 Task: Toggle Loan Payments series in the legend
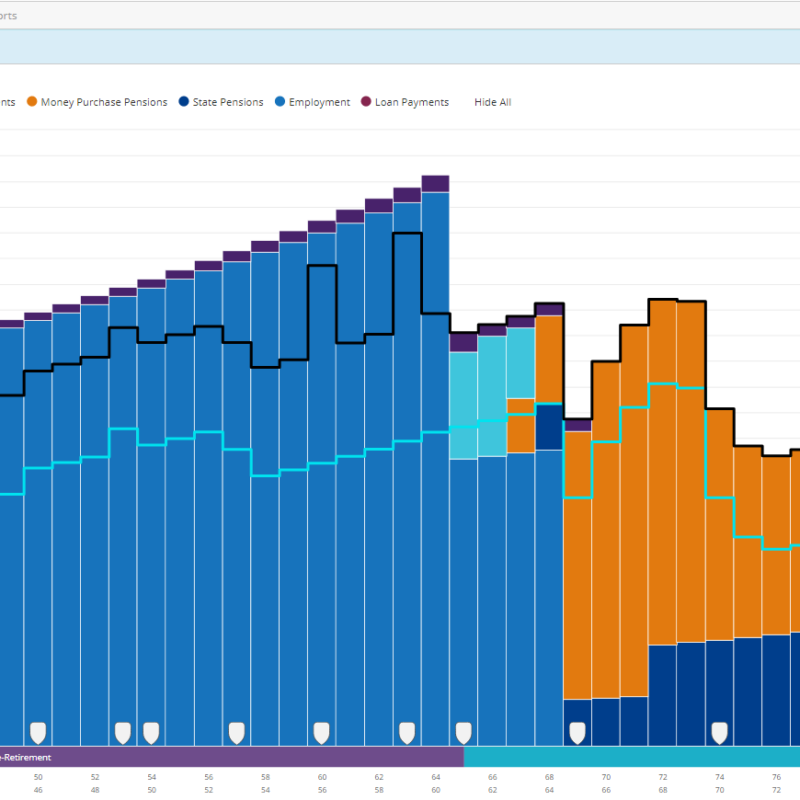pyautogui.click(x=411, y=102)
